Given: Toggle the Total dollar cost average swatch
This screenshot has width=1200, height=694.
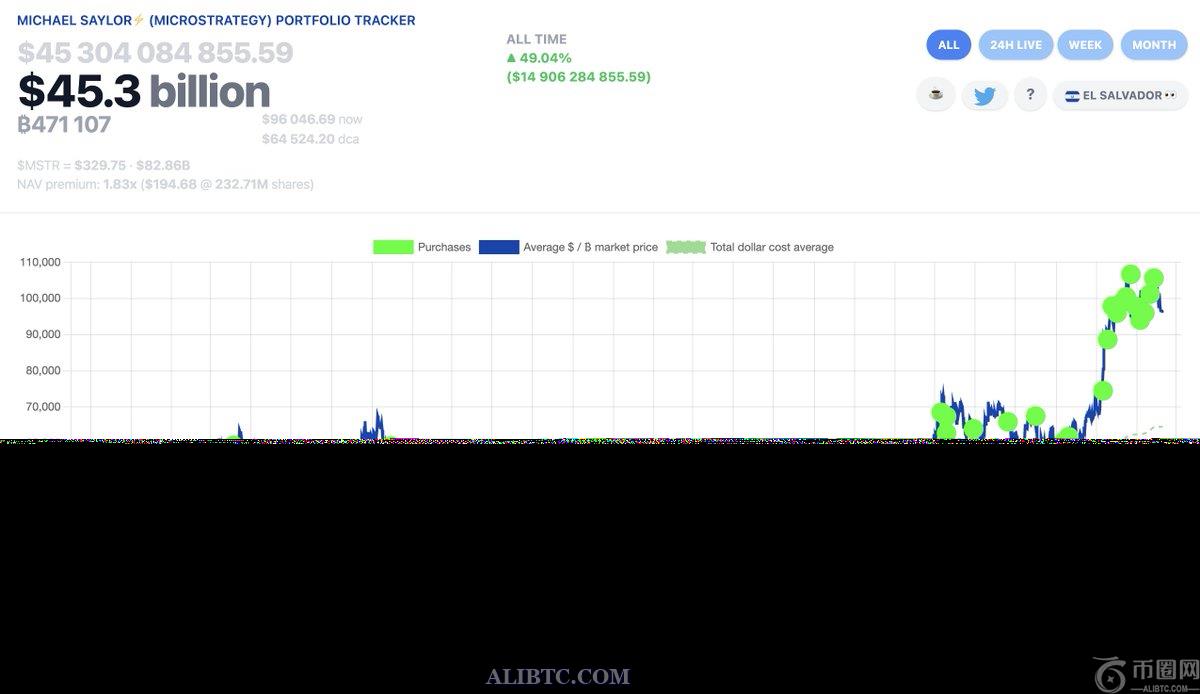Looking at the screenshot, I should [686, 247].
